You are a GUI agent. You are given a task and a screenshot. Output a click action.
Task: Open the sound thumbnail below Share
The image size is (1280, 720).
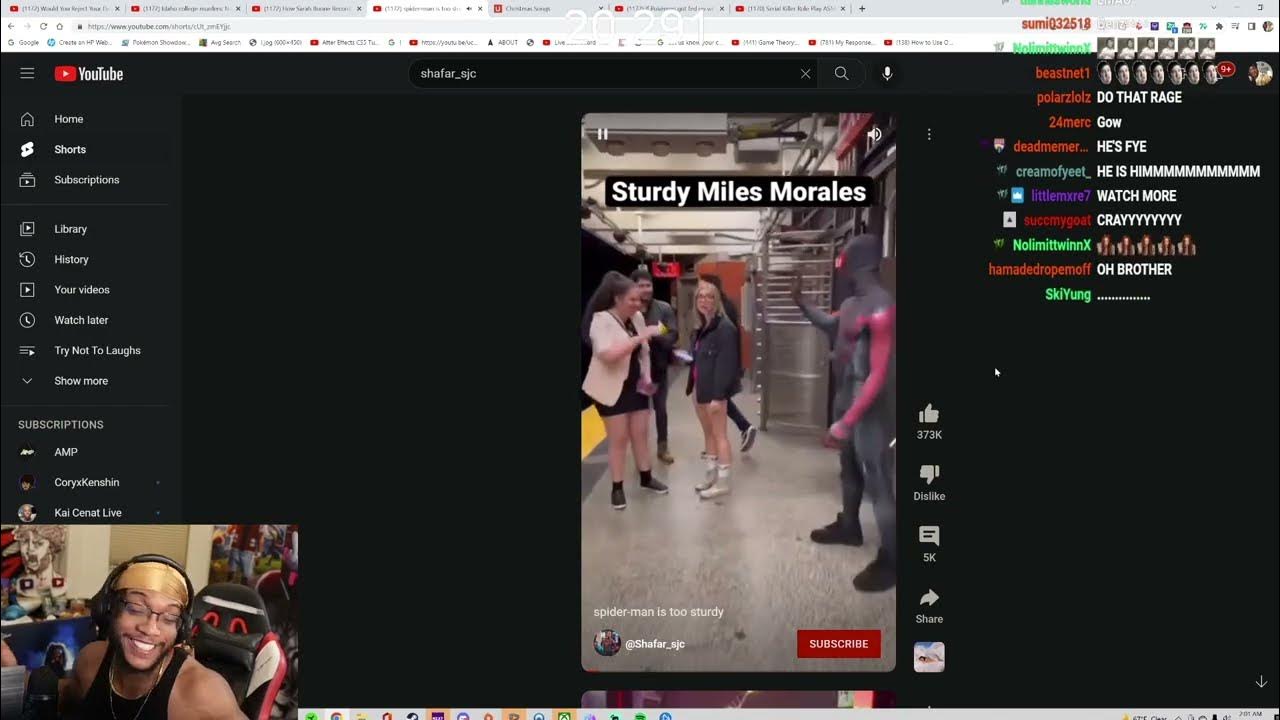(x=929, y=657)
